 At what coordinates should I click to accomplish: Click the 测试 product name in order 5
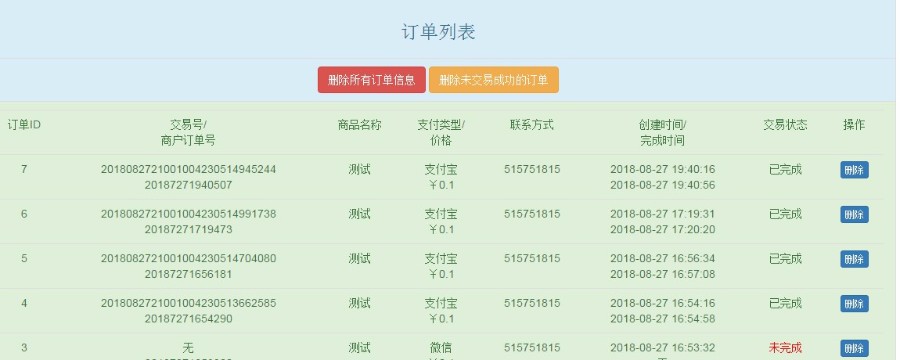click(359, 258)
